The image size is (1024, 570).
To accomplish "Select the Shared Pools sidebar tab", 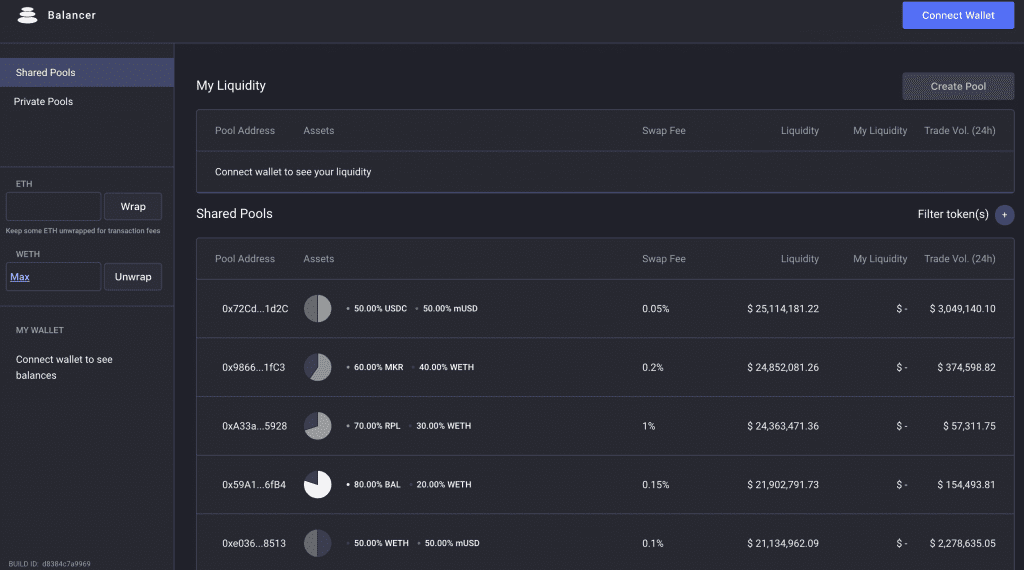I will [x=87, y=73].
